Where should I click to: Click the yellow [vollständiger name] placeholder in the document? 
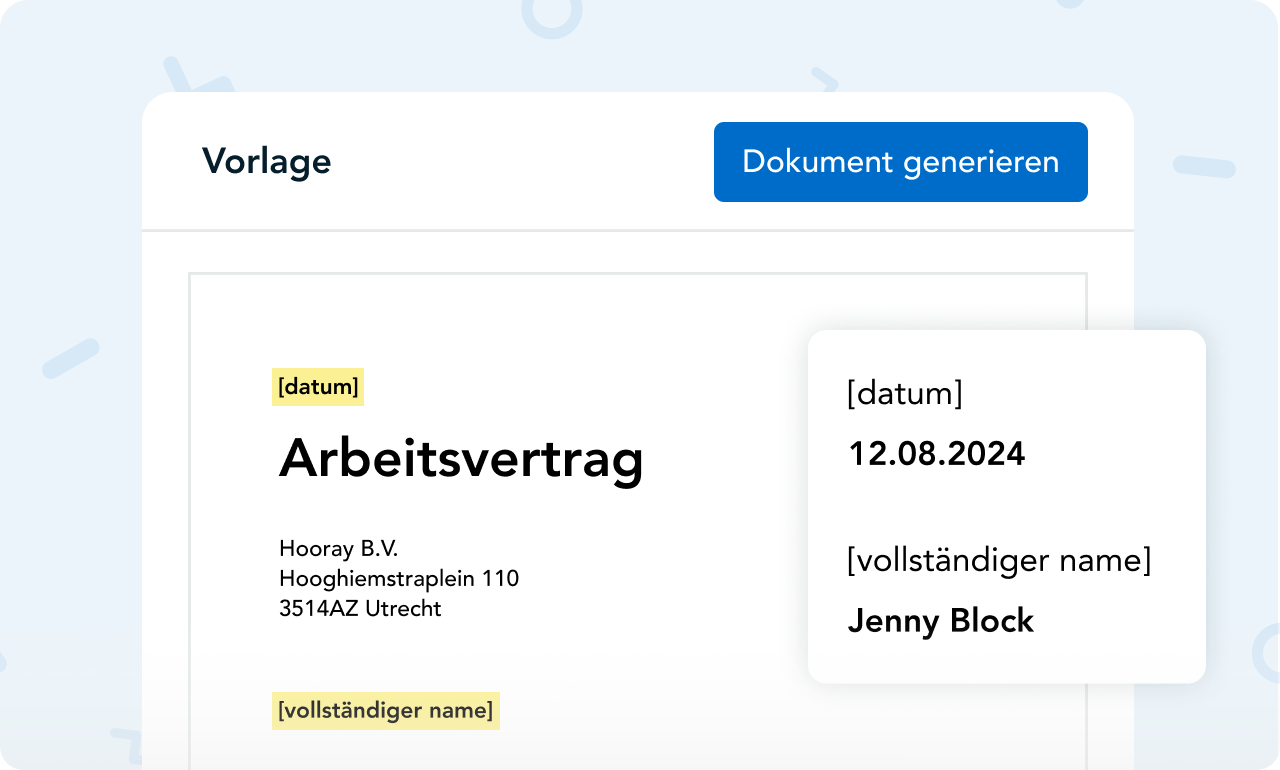point(386,711)
